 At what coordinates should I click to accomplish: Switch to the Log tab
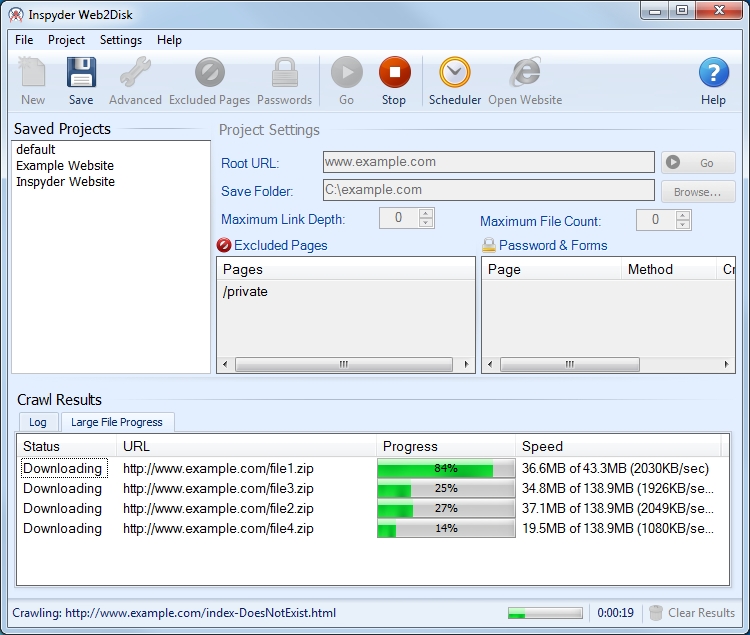38,422
